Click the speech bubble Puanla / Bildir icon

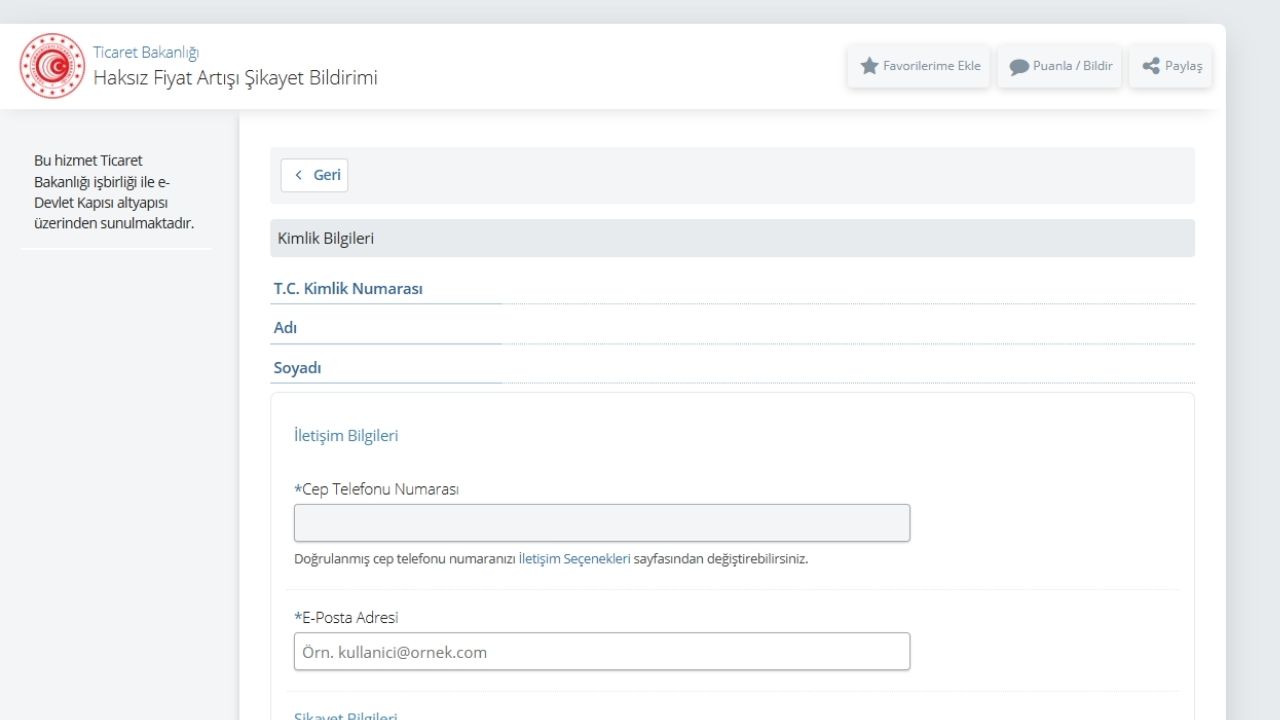coord(1019,67)
